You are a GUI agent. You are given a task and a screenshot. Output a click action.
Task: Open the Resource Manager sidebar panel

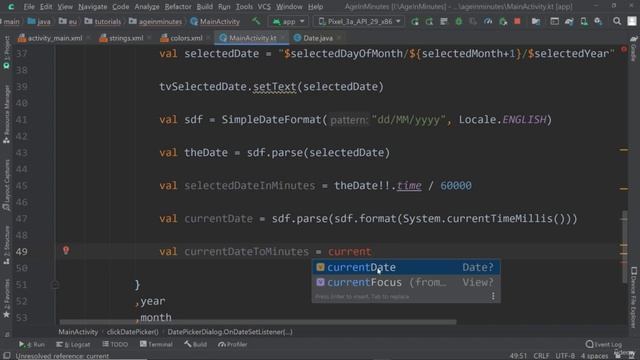pyautogui.click(x=7, y=113)
